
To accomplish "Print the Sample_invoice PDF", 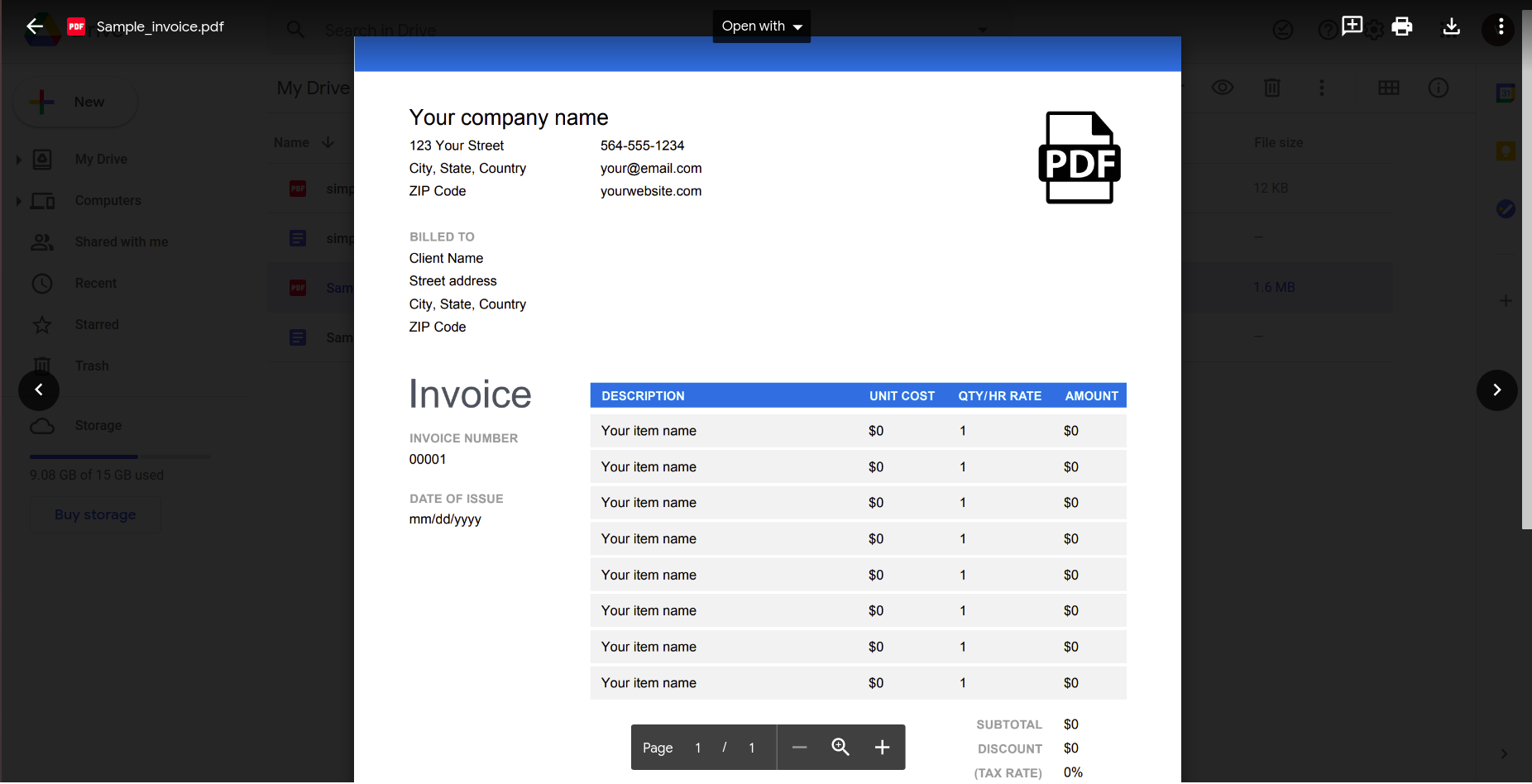I will 1401,26.
